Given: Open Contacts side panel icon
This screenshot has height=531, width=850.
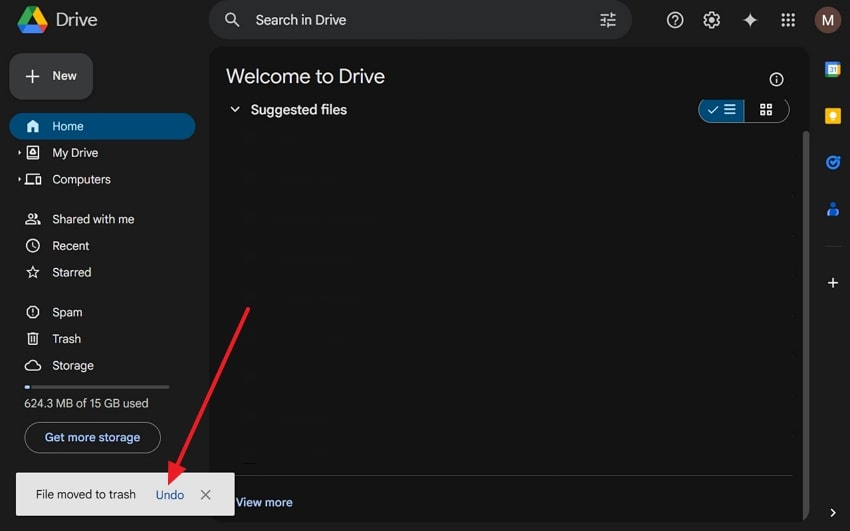Looking at the screenshot, I should pos(832,209).
